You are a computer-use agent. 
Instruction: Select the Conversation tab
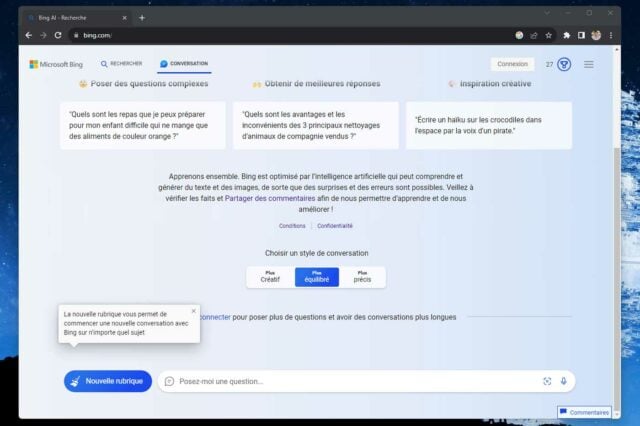(x=184, y=64)
